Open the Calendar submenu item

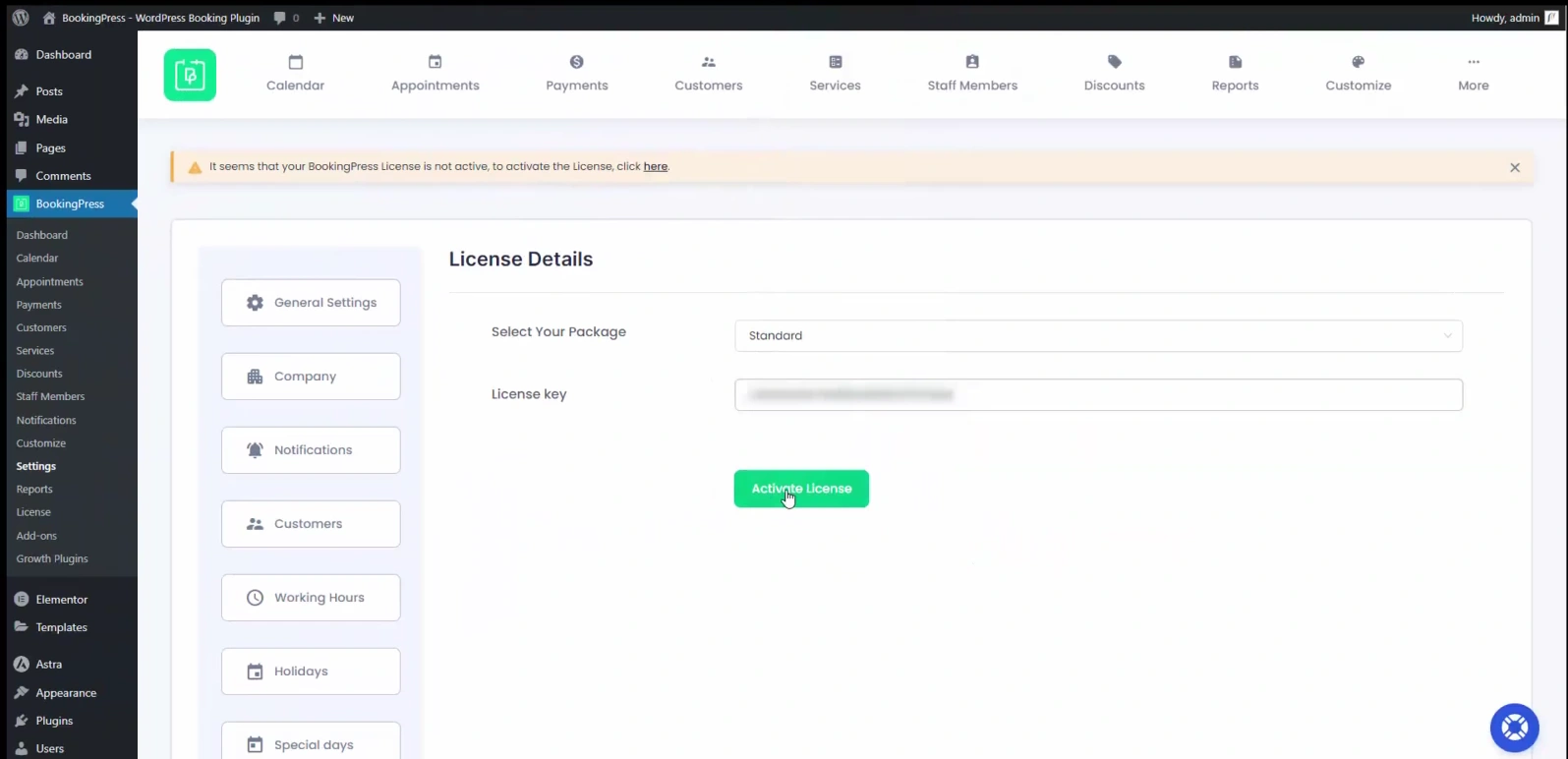37,258
